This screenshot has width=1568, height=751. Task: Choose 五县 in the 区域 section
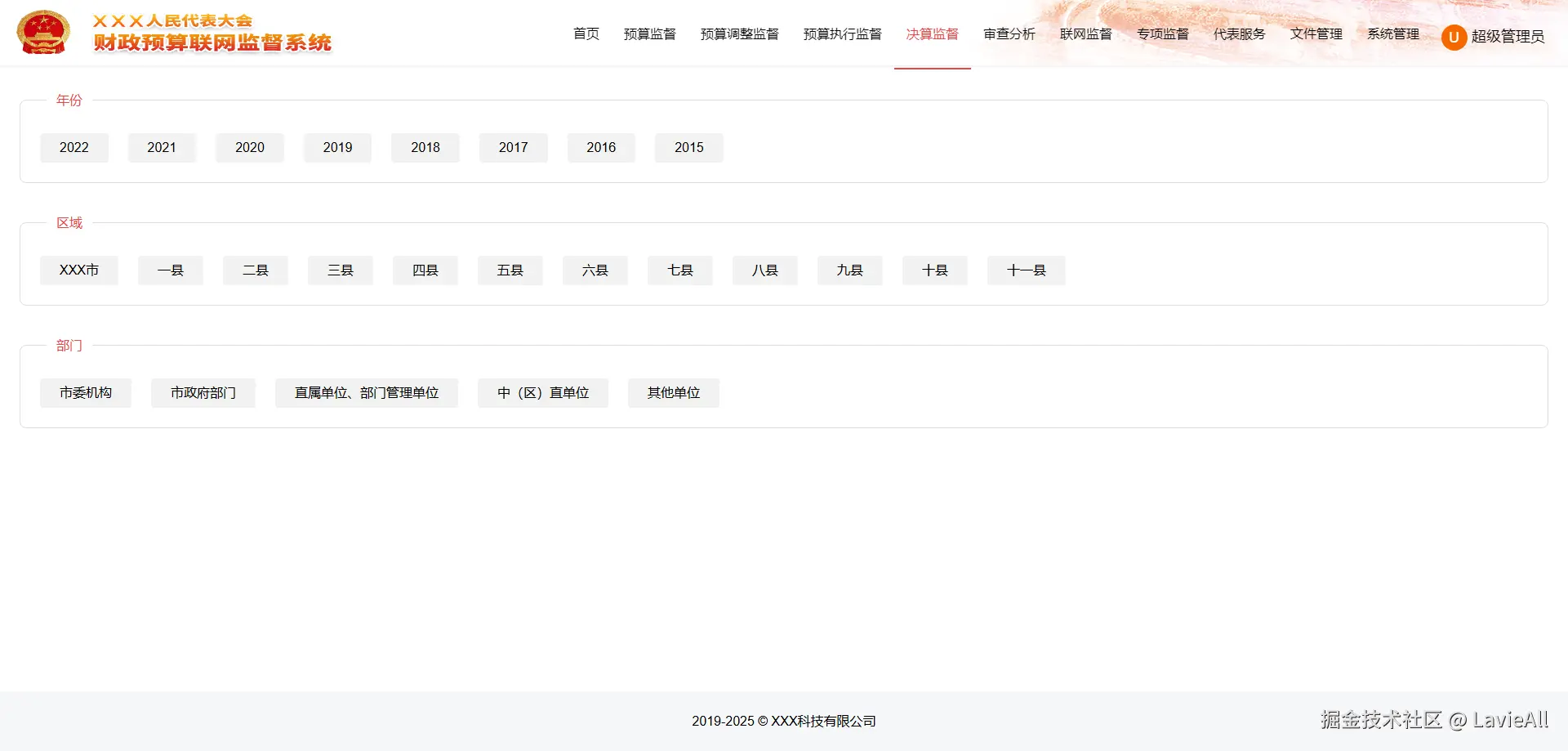pyautogui.click(x=510, y=270)
